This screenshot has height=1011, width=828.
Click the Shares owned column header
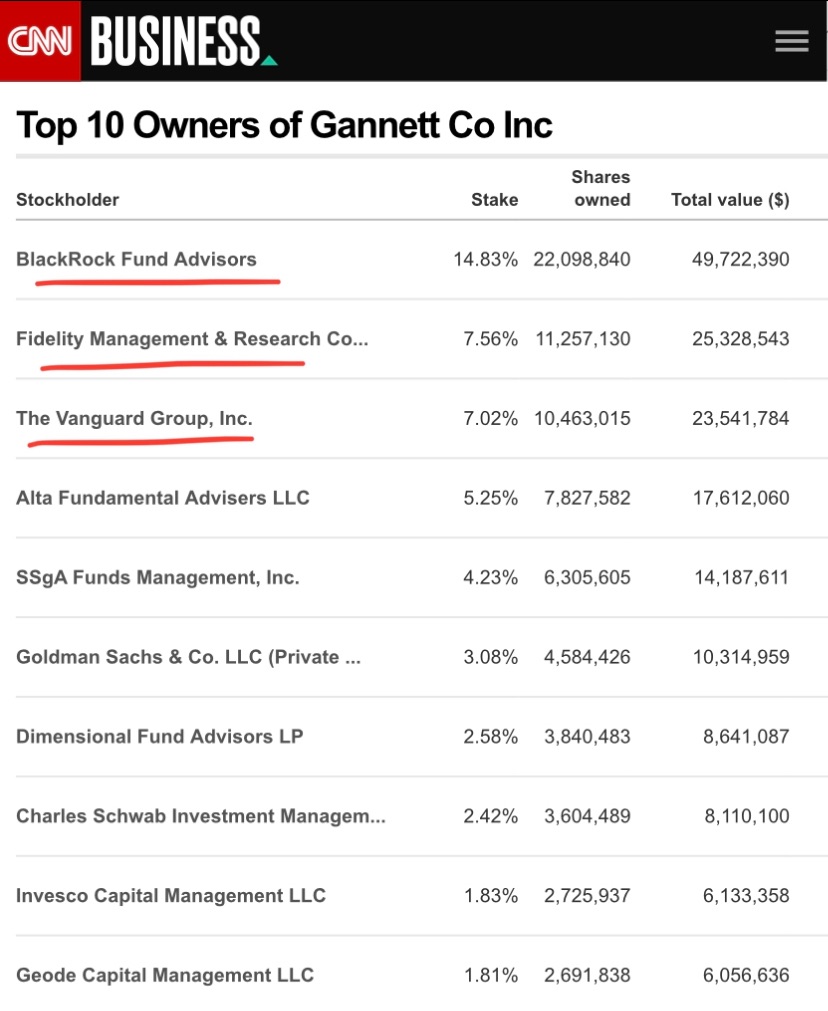click(x=601, y=188)
